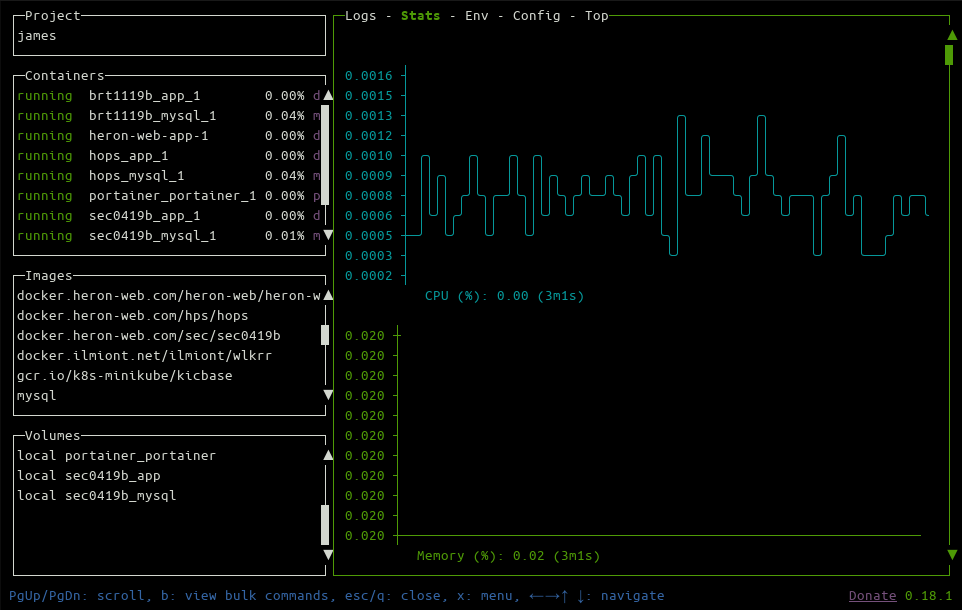The image size is (962, 610).
Task: Open the Env tab
Action: click(477, 15)
